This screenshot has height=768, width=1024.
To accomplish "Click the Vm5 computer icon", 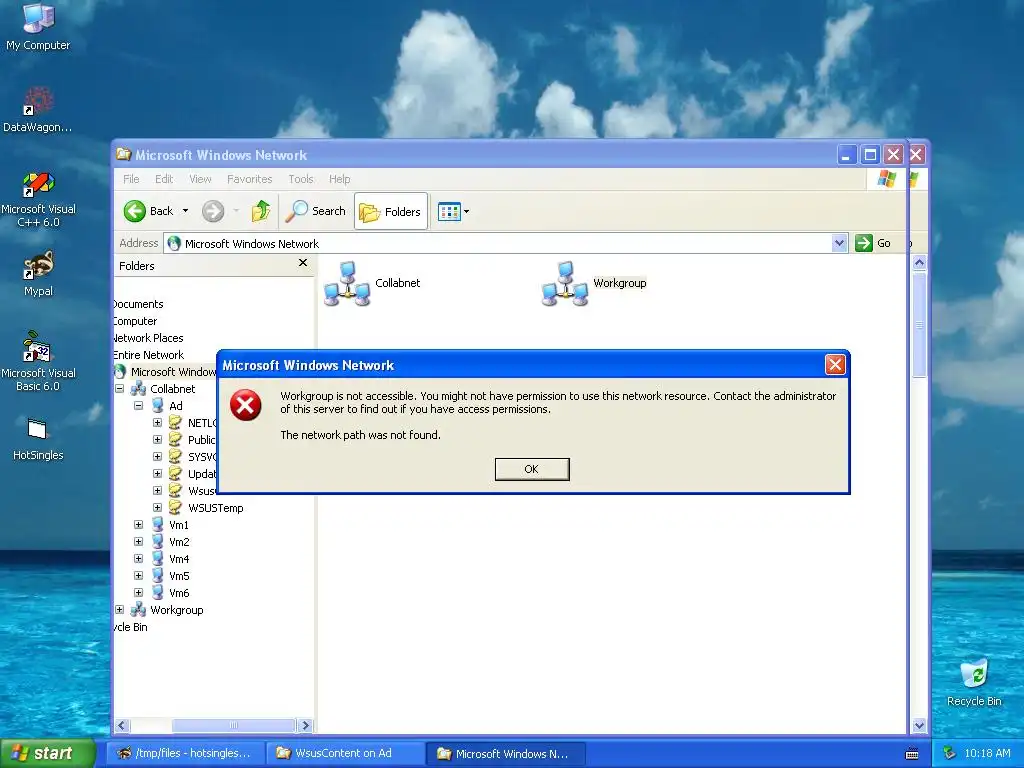I will coord(157,575).
